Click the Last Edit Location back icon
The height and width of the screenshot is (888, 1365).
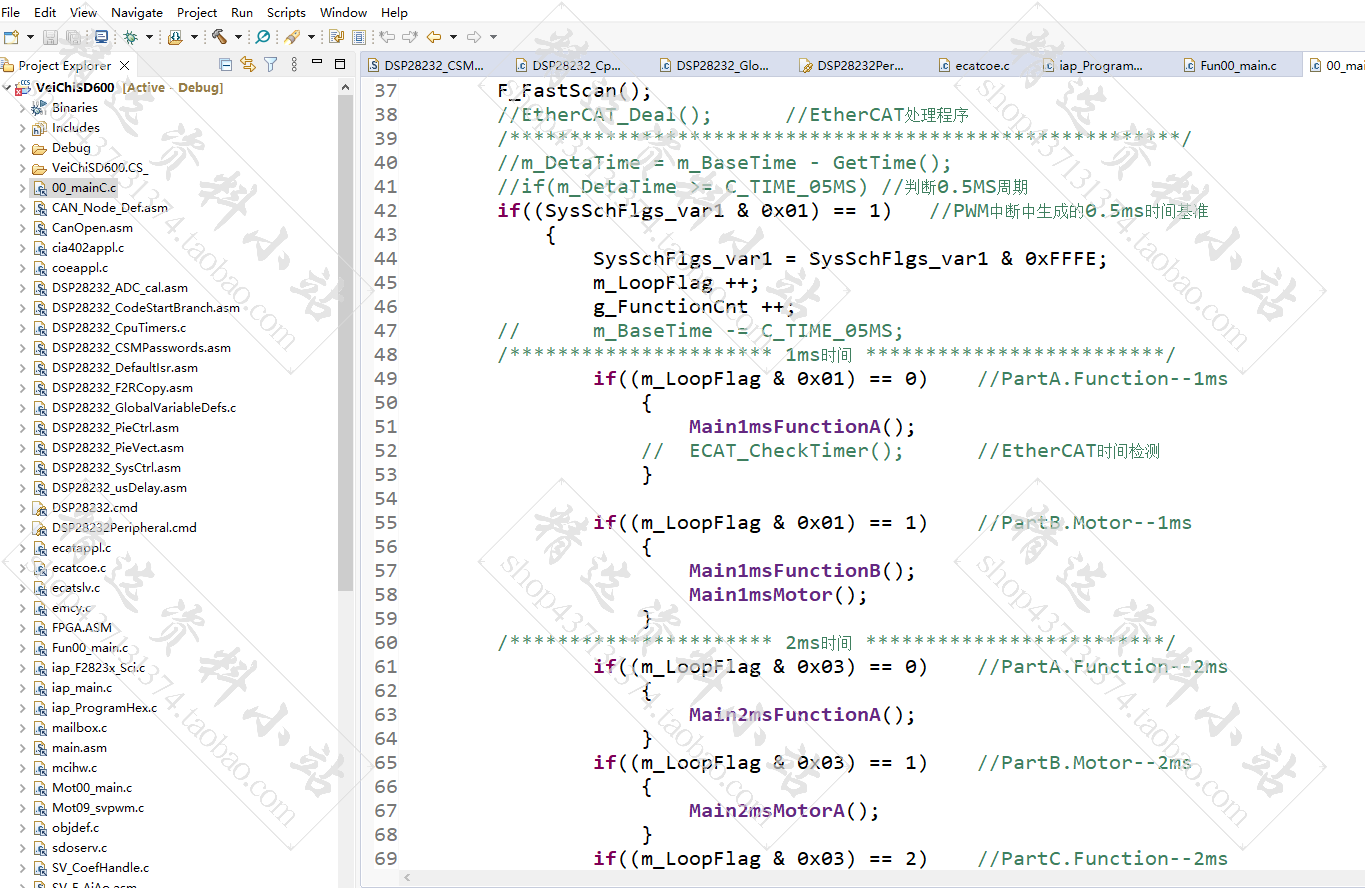[387, 37]
